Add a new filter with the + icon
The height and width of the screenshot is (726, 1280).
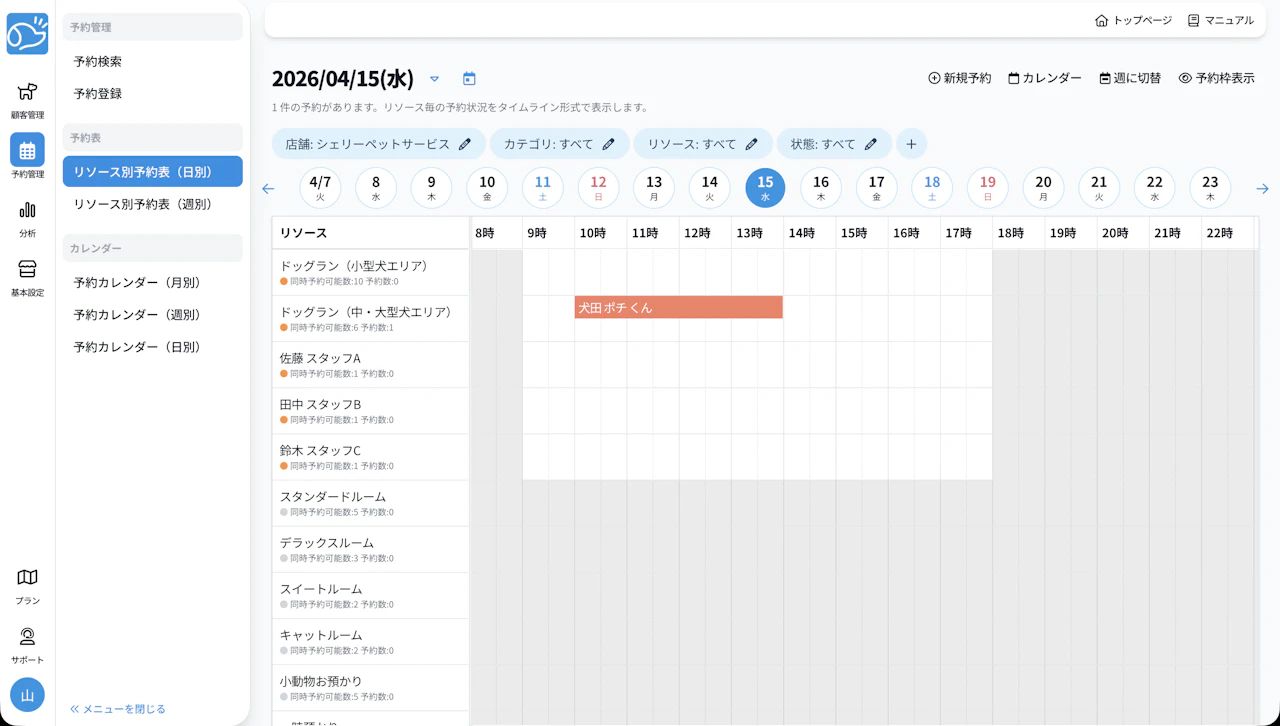pos(911,144)
